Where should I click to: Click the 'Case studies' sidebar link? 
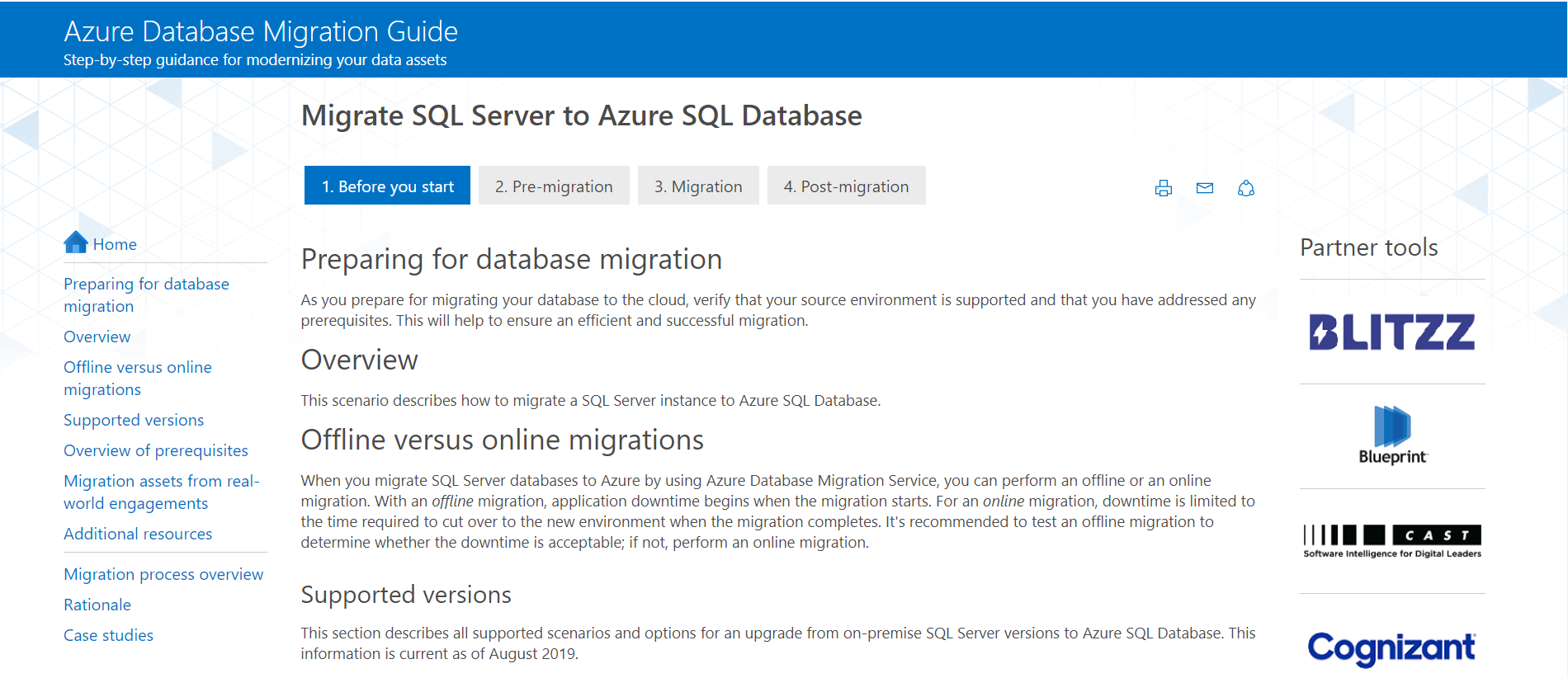[108, 635]
